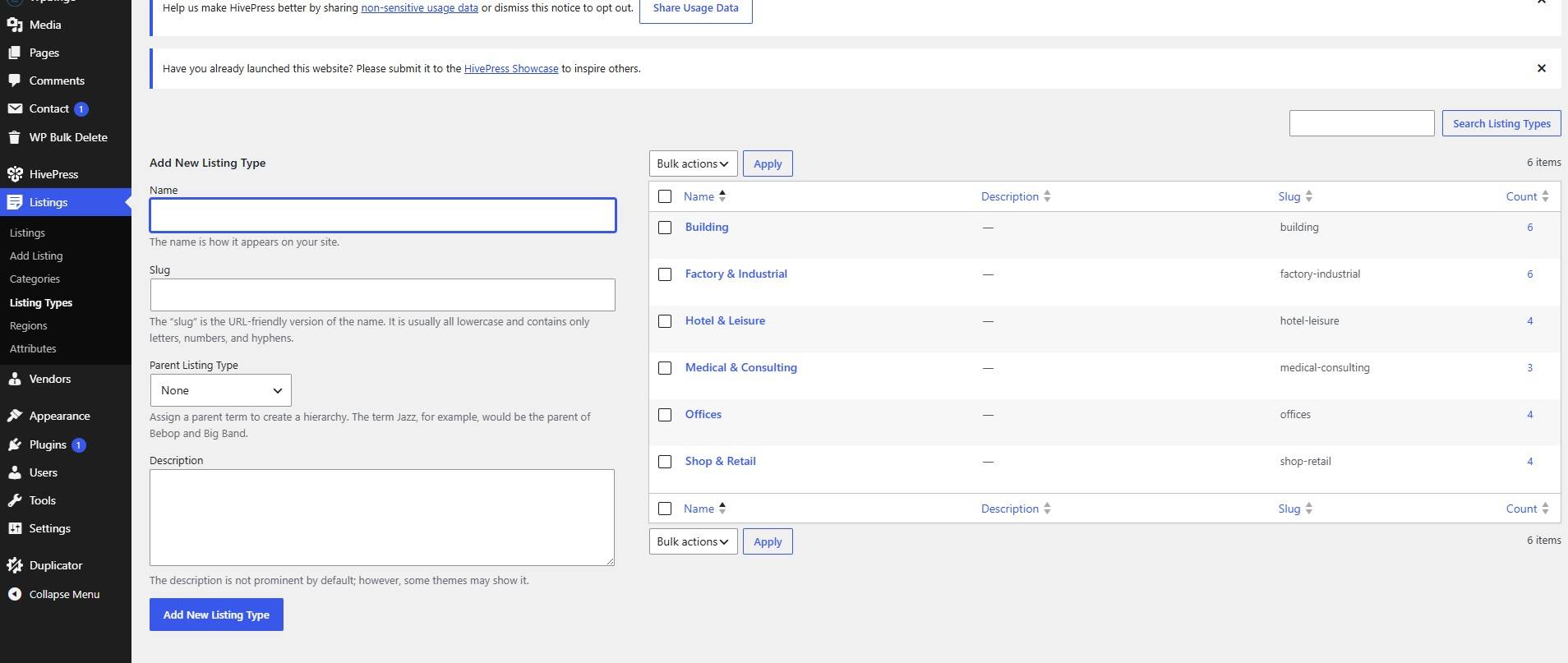Check the Factory & Industrial row checkbox
1568x663 pixels.
665,274
